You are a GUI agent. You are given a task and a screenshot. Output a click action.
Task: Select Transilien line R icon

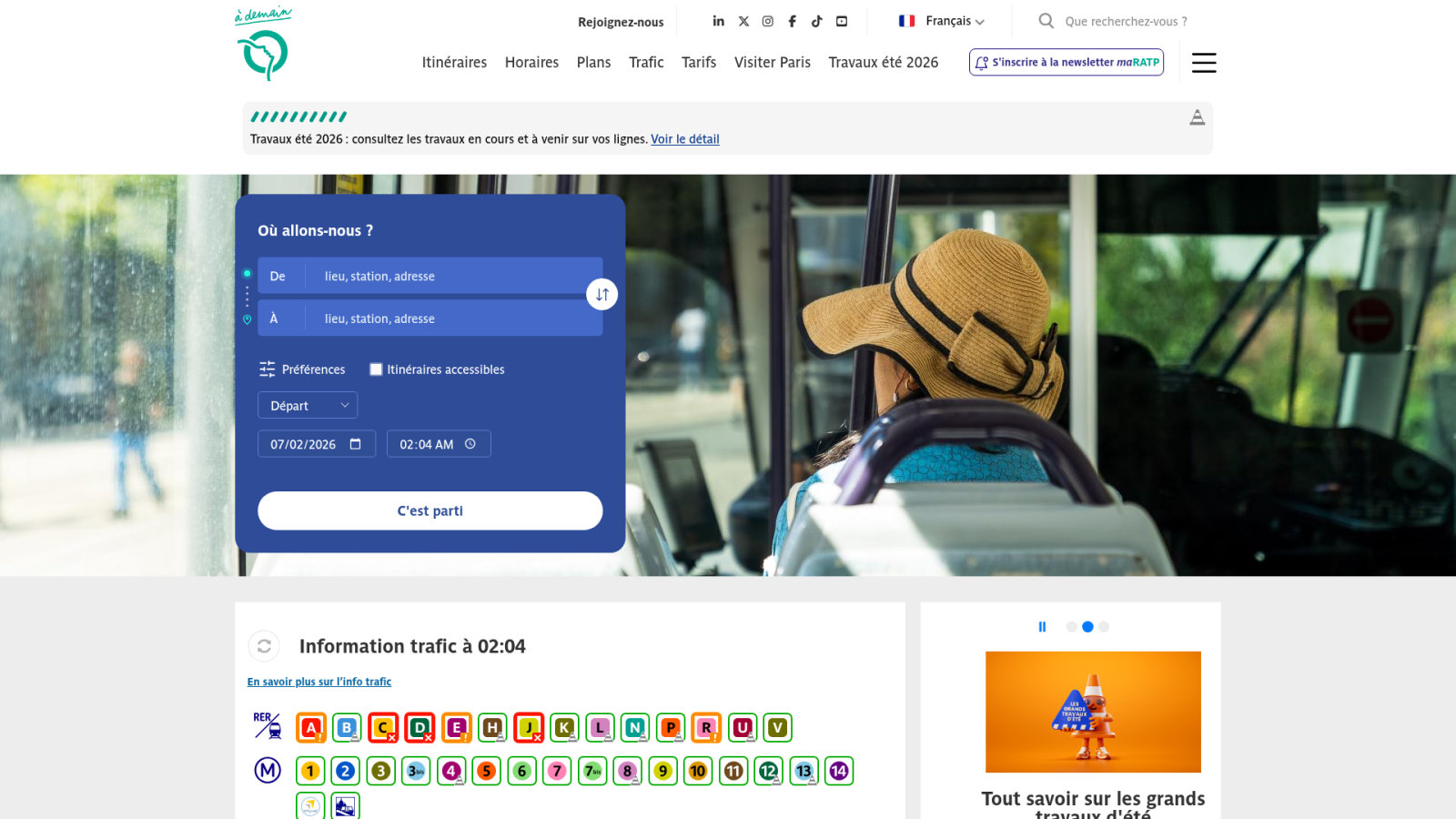pyautogui.click(x=706, y=728)
